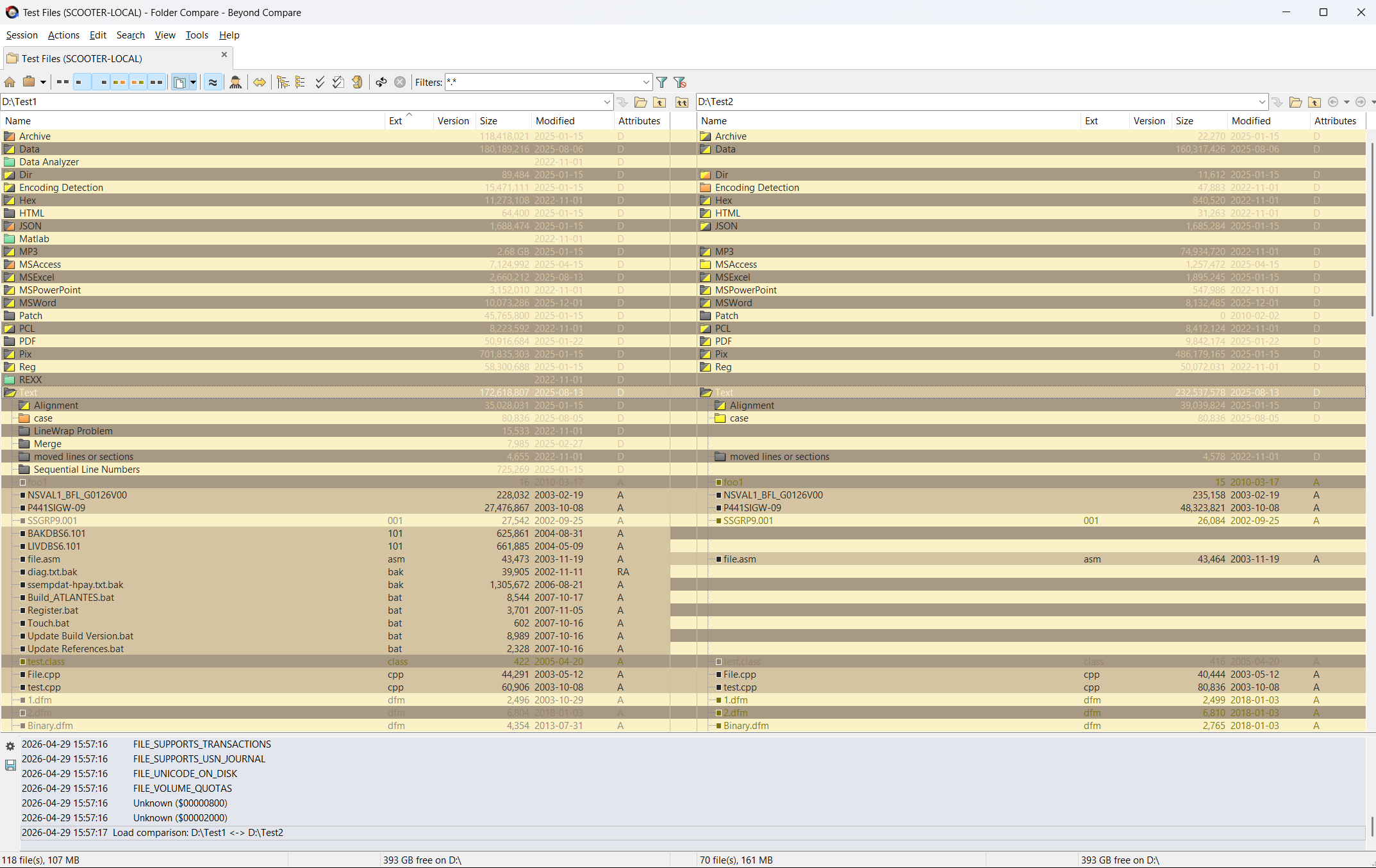Screen dimensions: 1376x868
Task: Open the Search menu
Action: point(131,35)
